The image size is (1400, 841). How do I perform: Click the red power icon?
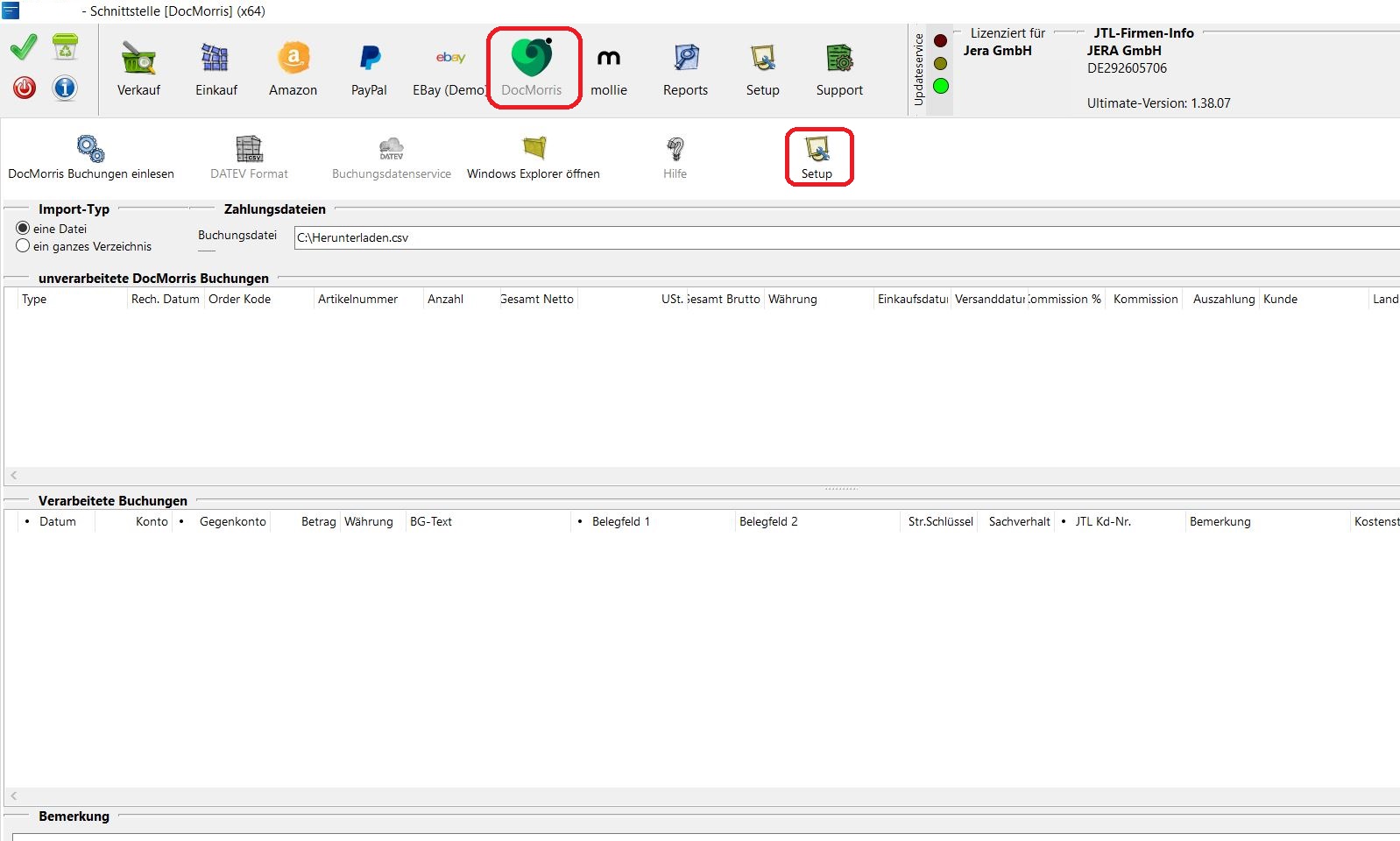click(x=25, y=88)
